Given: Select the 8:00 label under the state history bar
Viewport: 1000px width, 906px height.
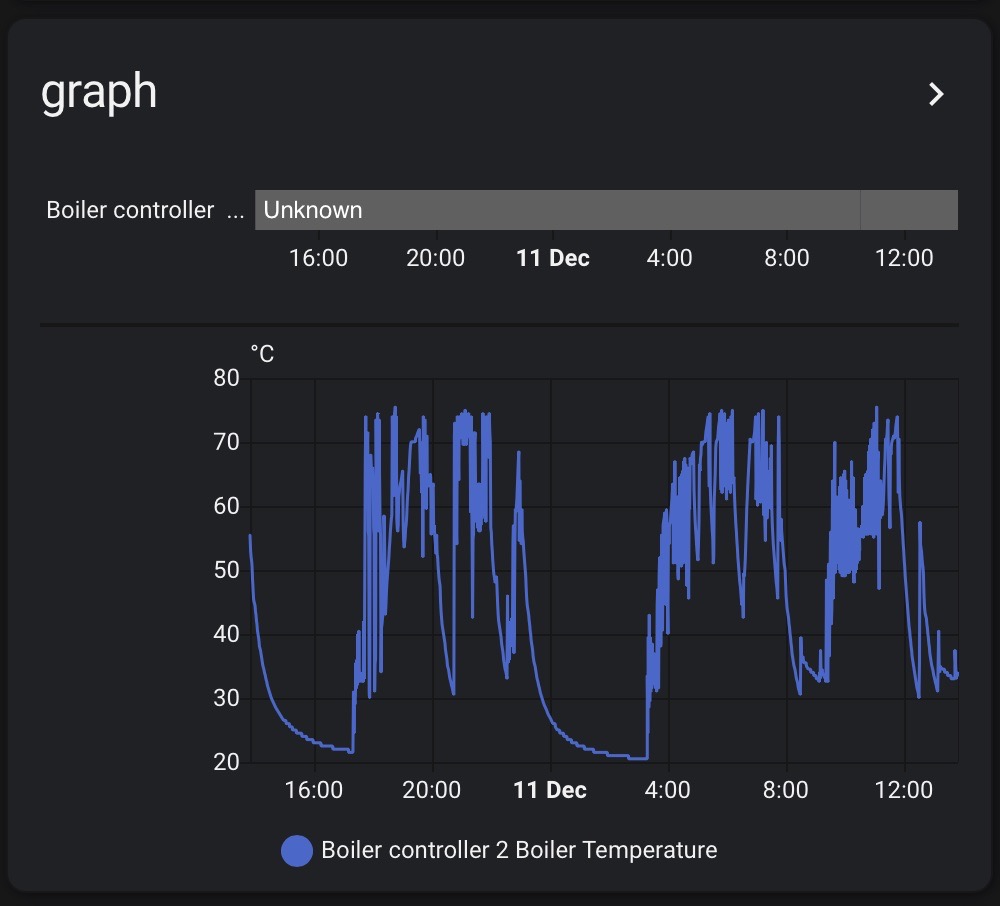Looking at the screenshot, I should (787, 258).
